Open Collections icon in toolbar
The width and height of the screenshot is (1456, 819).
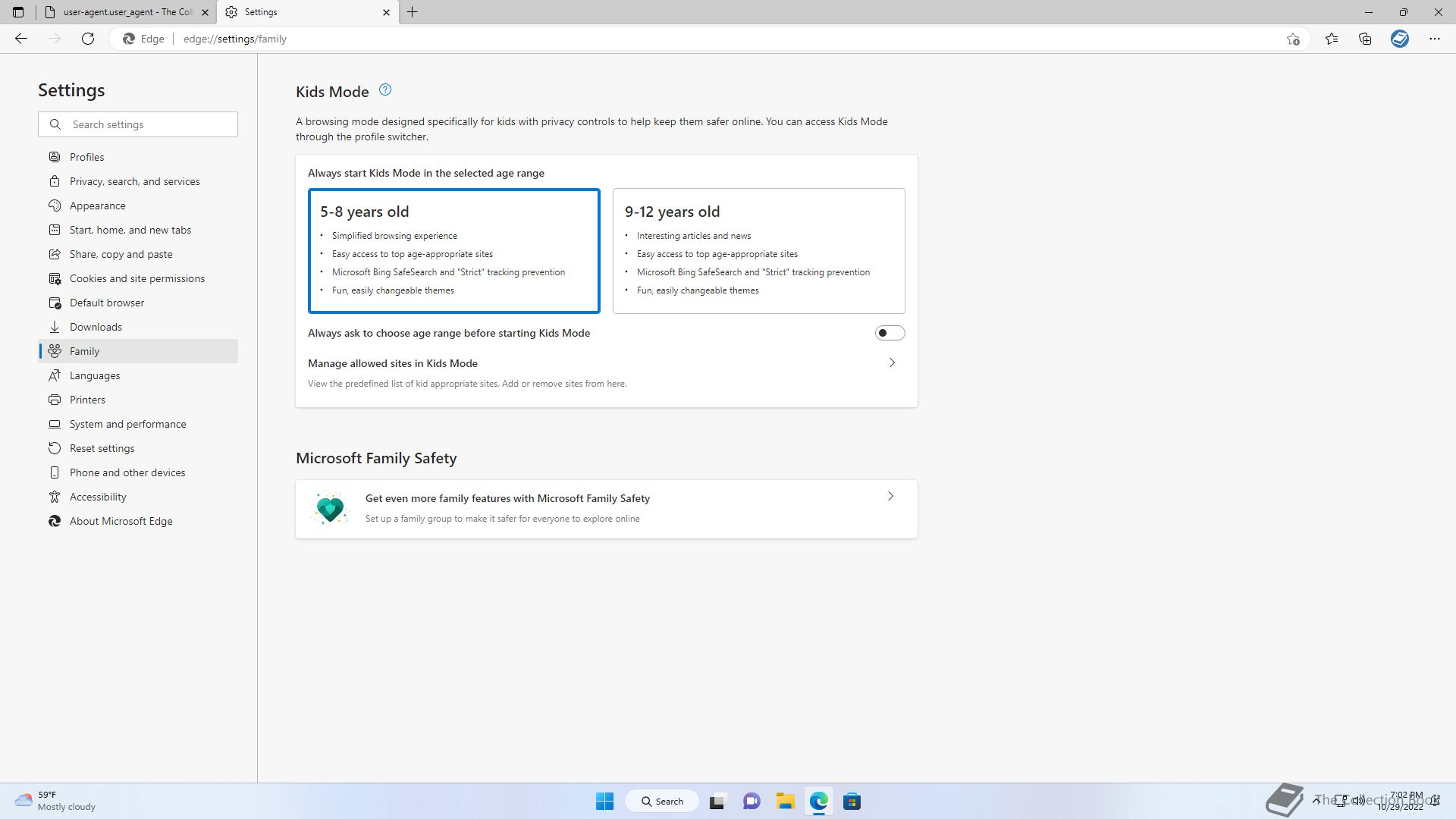click(x=1365, y=39)
